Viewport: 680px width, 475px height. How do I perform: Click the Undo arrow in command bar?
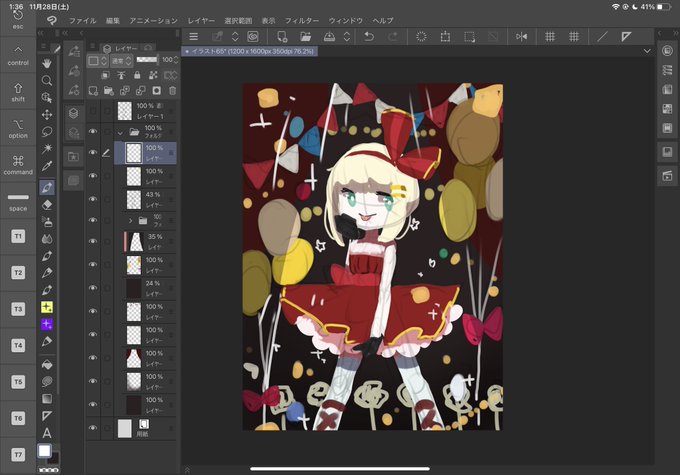tap(369, 37)
